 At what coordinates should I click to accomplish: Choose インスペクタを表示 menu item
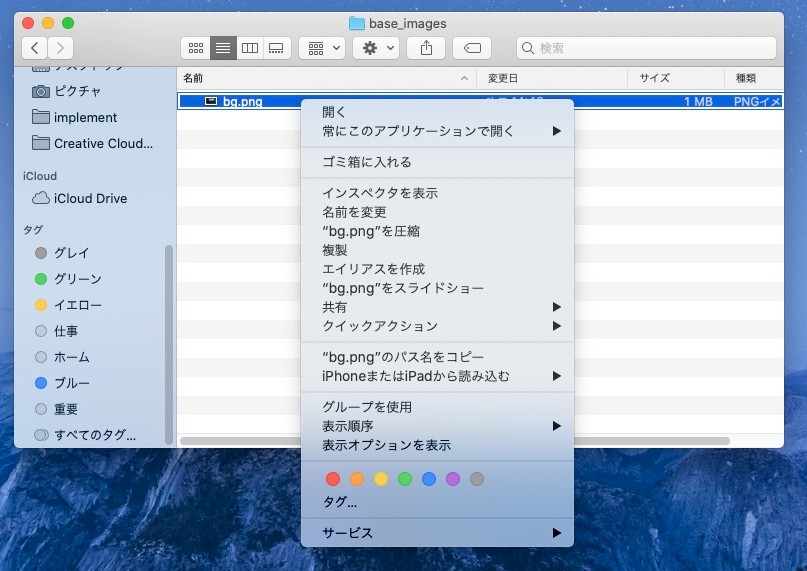point(437,193)
